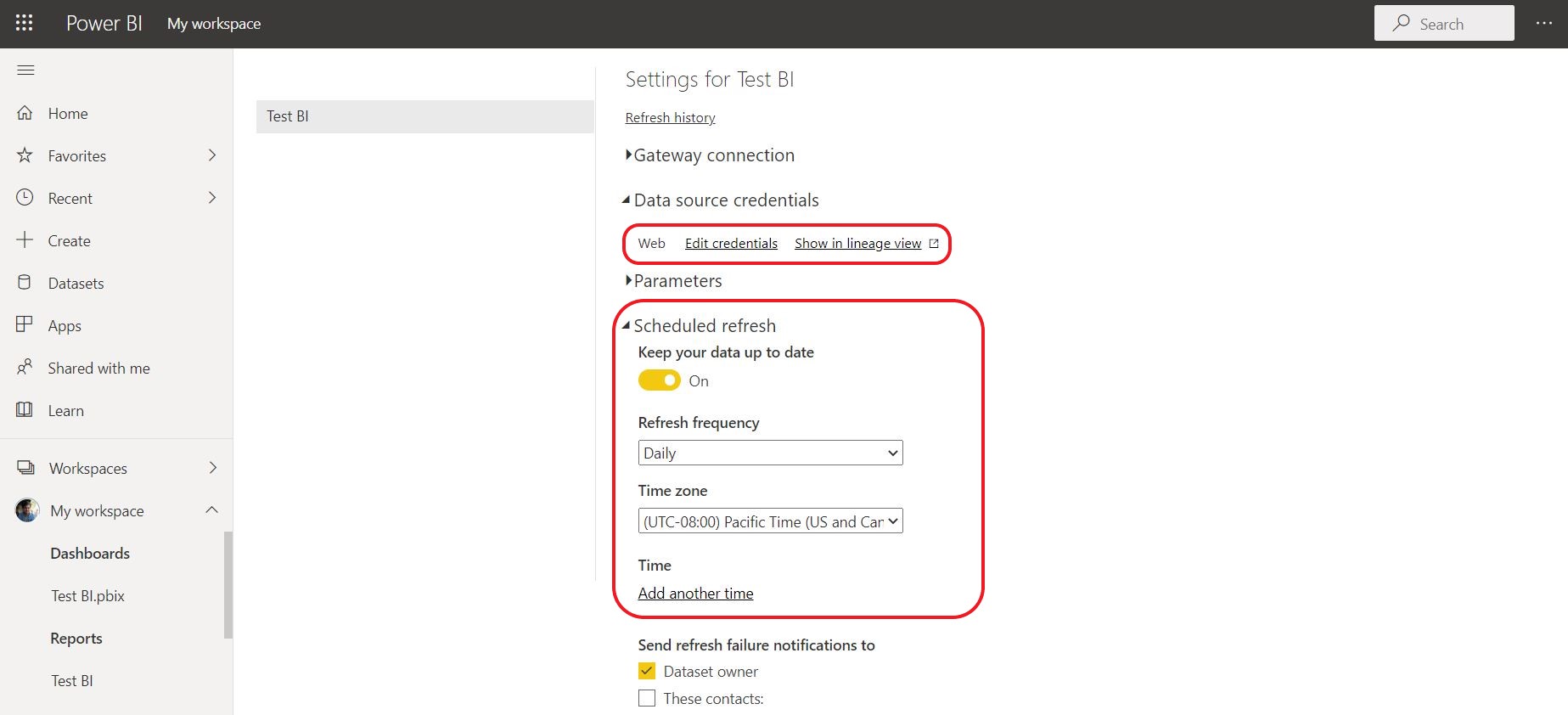Click the Recent clock icon
Viewport: 1568px width, 715px height.
25,198
